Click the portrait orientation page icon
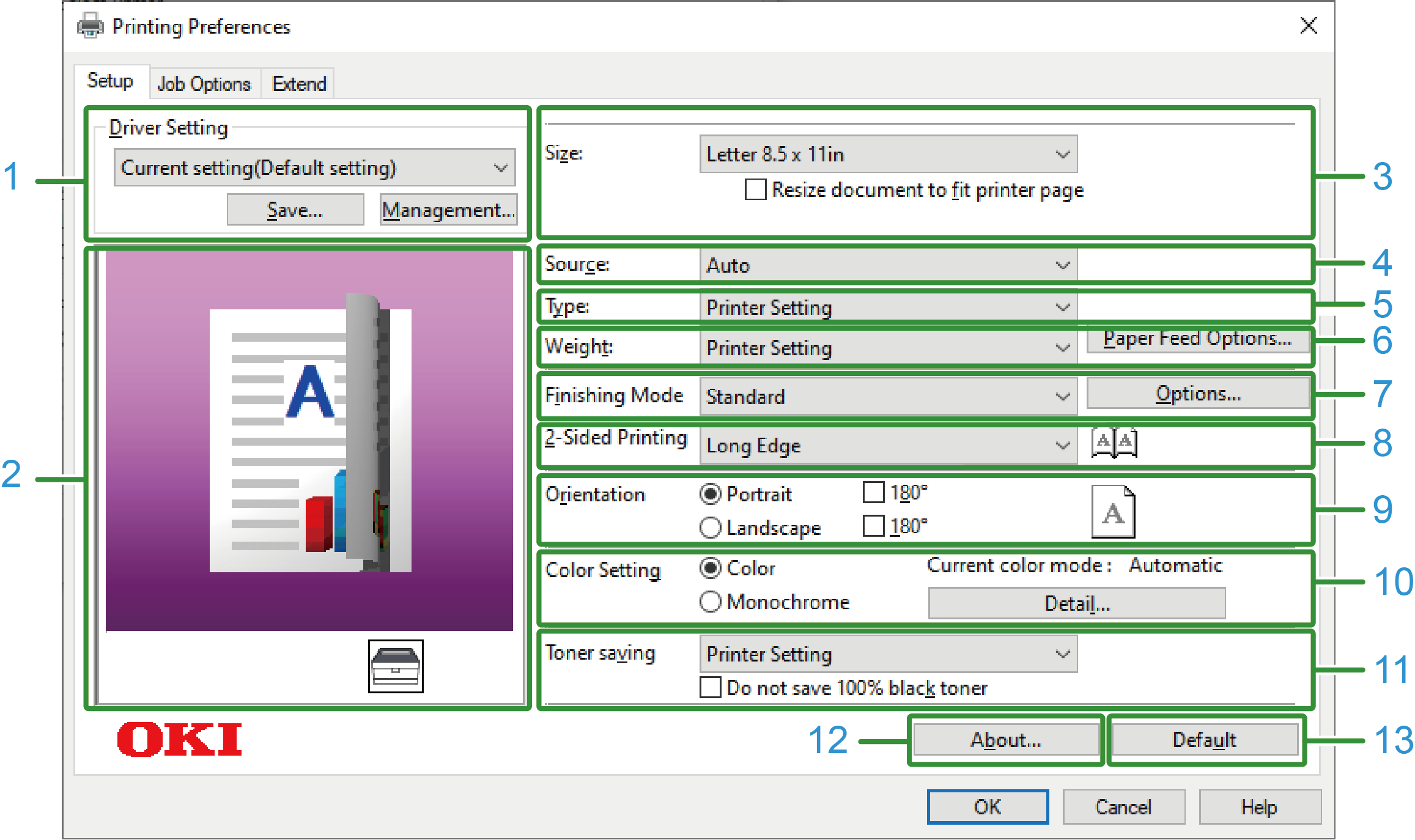 pos(1112,512)
